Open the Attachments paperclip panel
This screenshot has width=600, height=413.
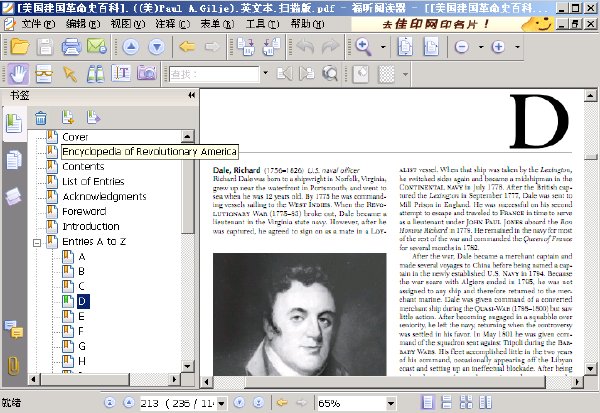[13, 366]
